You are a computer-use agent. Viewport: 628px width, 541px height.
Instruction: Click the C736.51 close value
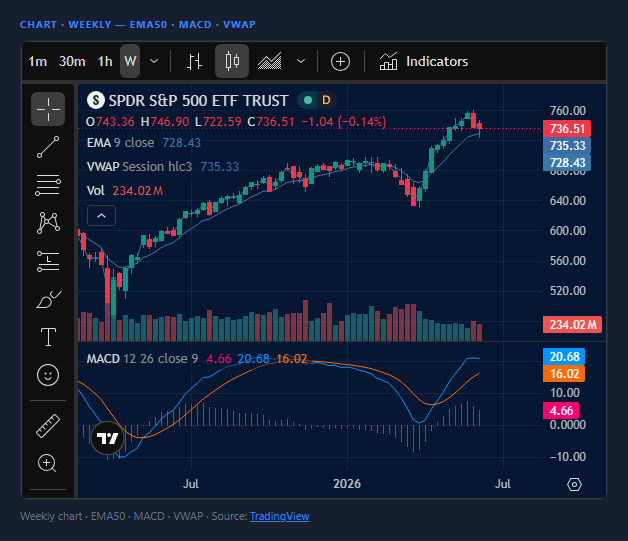tap(271, 122)
